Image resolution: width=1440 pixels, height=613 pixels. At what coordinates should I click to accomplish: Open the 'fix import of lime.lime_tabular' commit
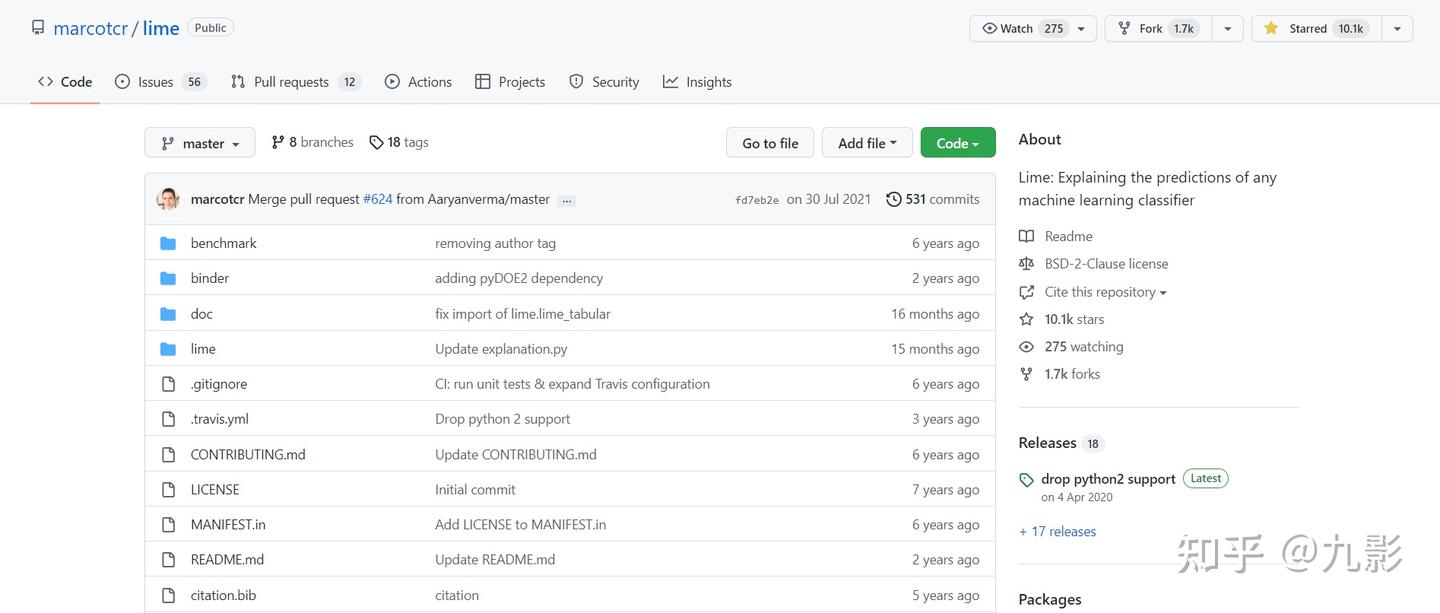[523, 314]
